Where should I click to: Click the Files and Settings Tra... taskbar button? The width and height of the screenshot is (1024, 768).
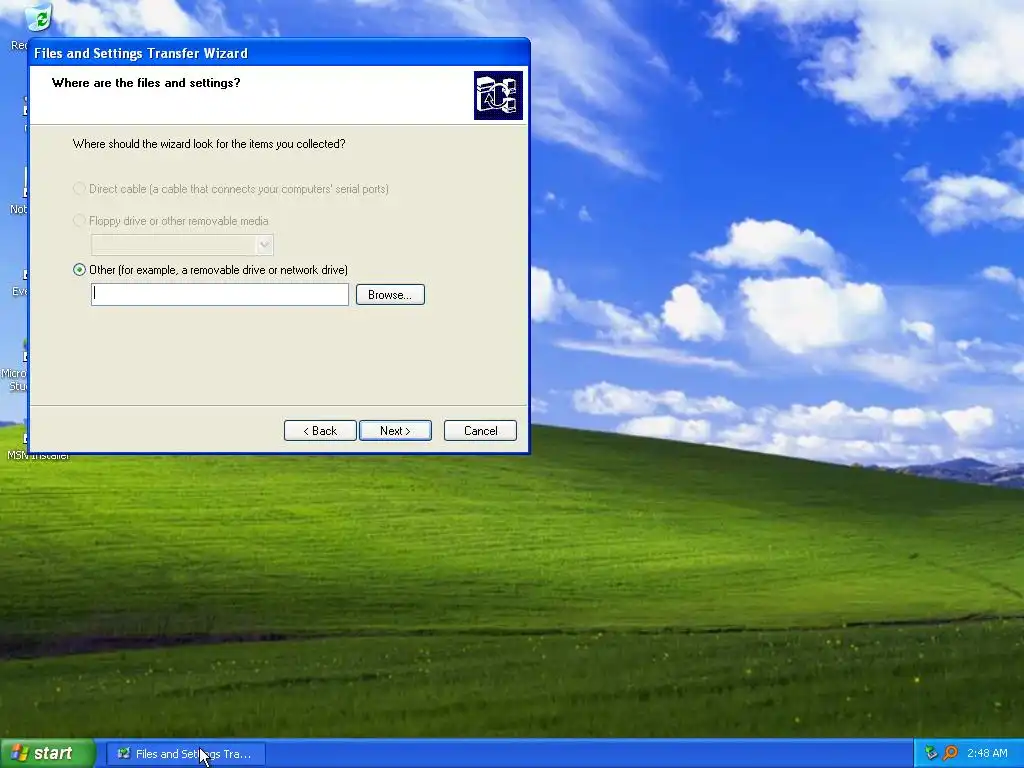pyautogui.click(x=186, y=754)
